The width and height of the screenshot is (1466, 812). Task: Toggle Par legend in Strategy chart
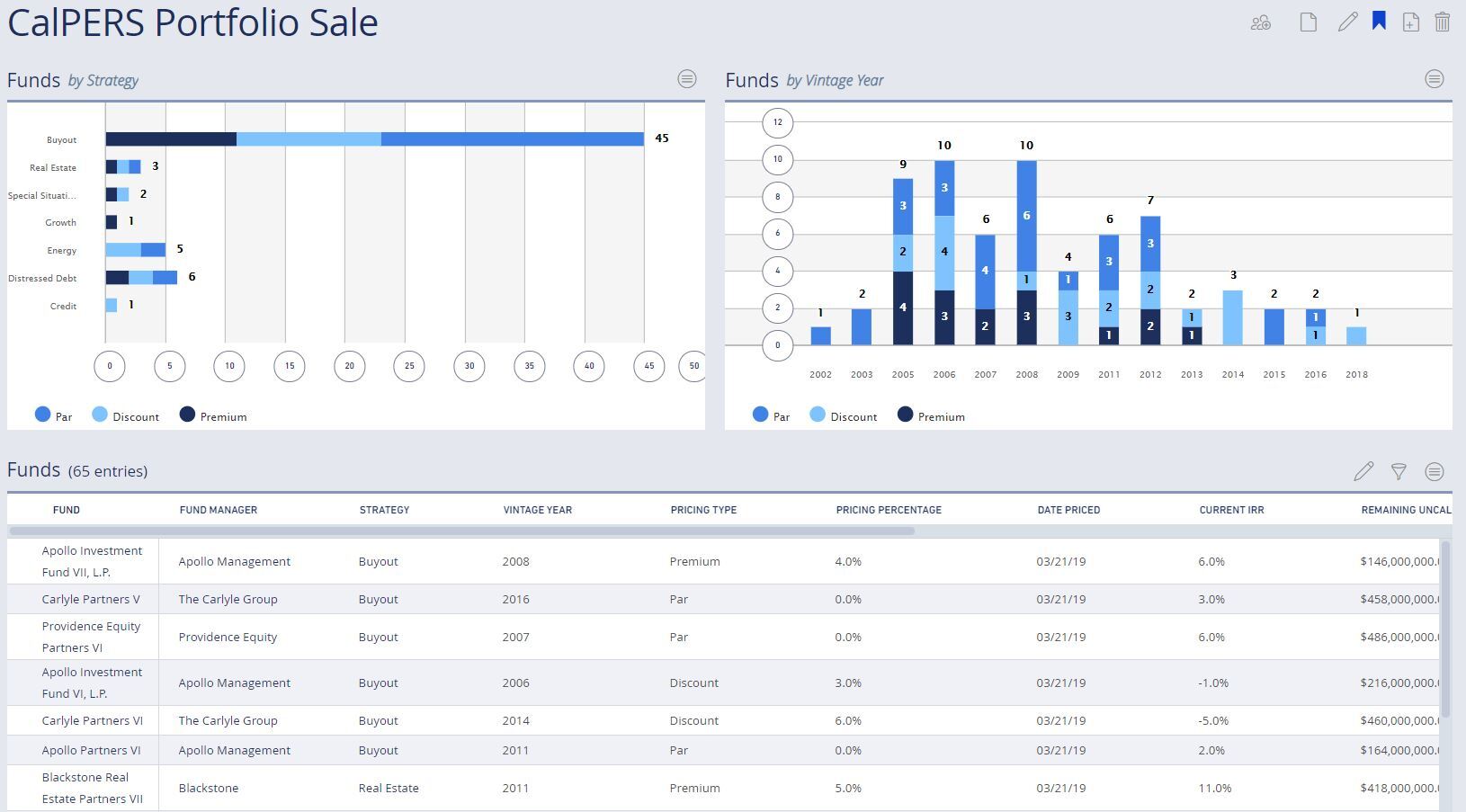pyautogui.click(x=53, y=415)
